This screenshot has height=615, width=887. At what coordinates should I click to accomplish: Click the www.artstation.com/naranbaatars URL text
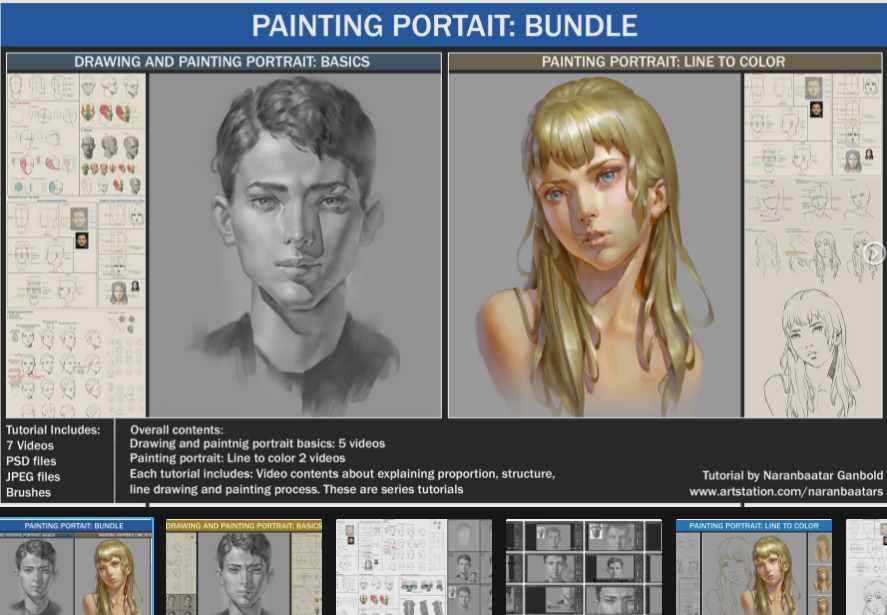point(786,492)
